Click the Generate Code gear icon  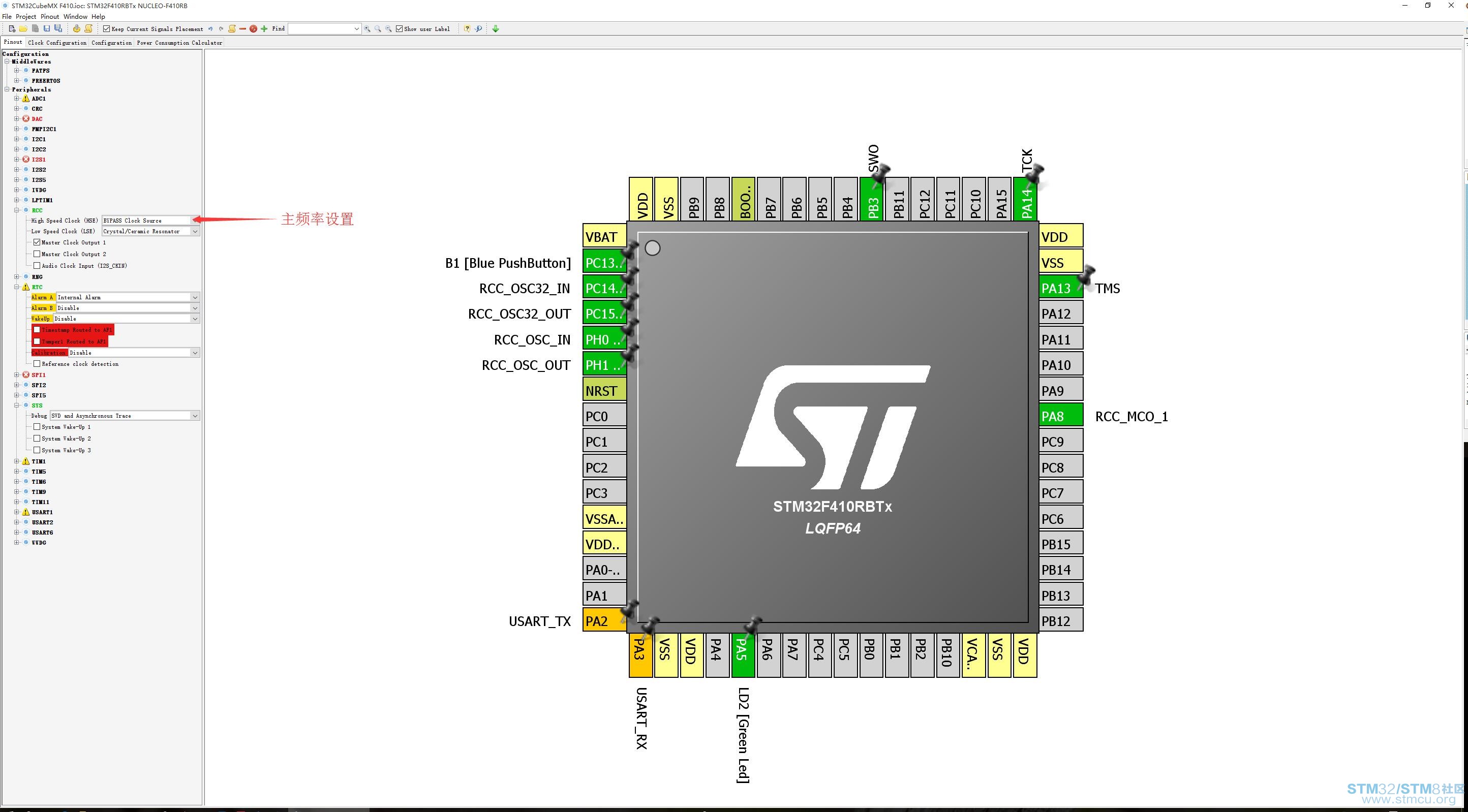(76, 28)
